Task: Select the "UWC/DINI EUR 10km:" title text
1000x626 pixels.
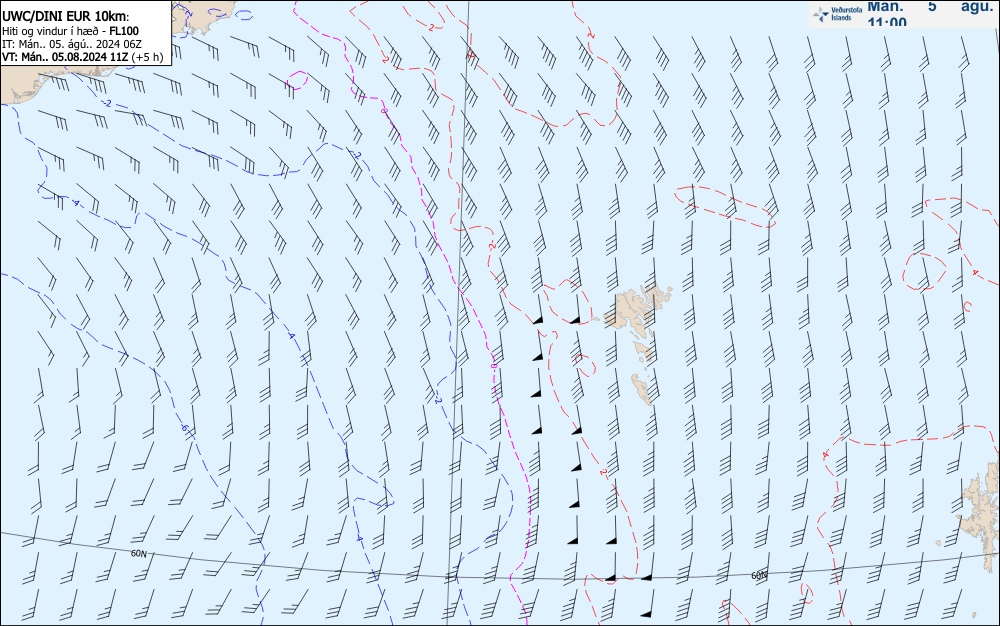Action: pyautogui.click(x=66, y=17)
